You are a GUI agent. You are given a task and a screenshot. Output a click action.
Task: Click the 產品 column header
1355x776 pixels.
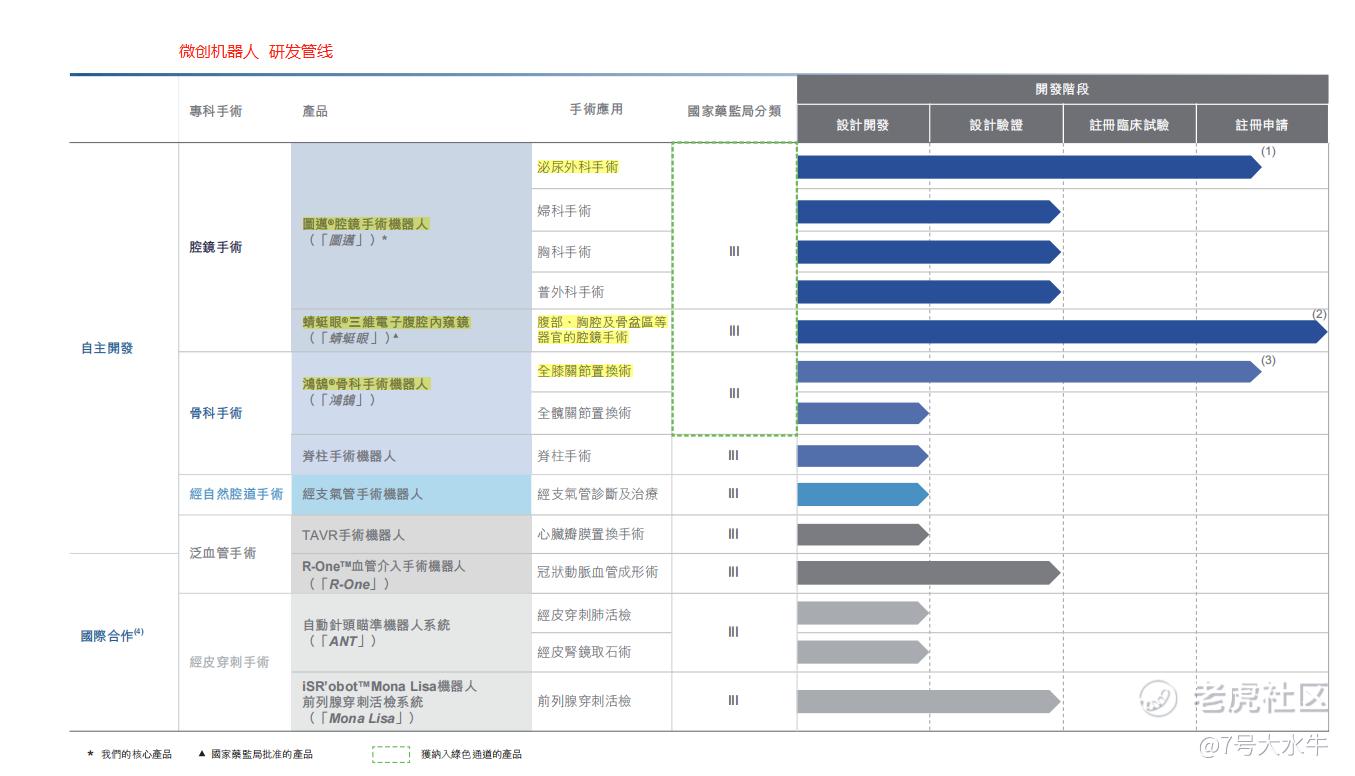click(315, 111)
